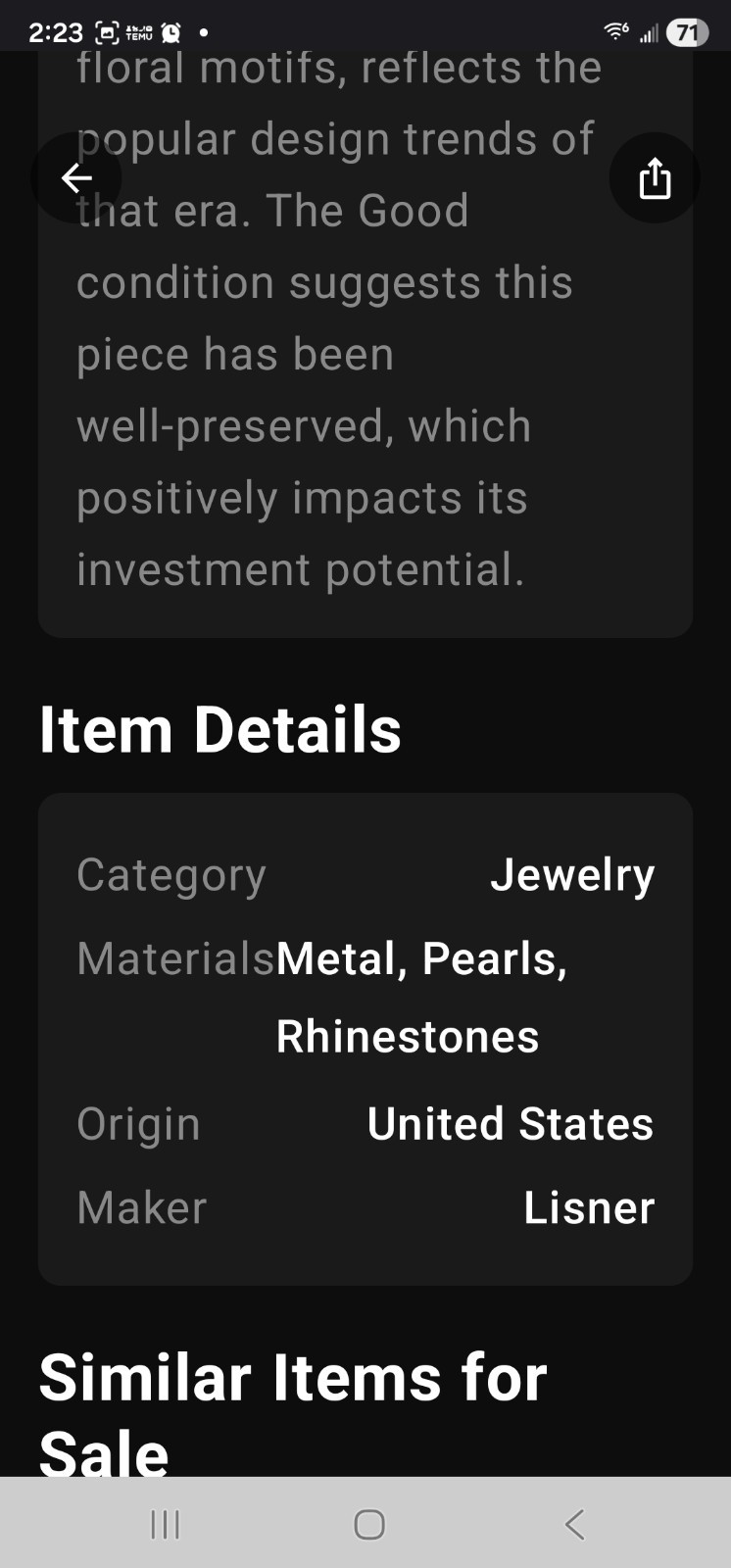The height and width of the screenshot is (1568, 731).
Task: Tap the Android home button
Action: point(368,1524)
